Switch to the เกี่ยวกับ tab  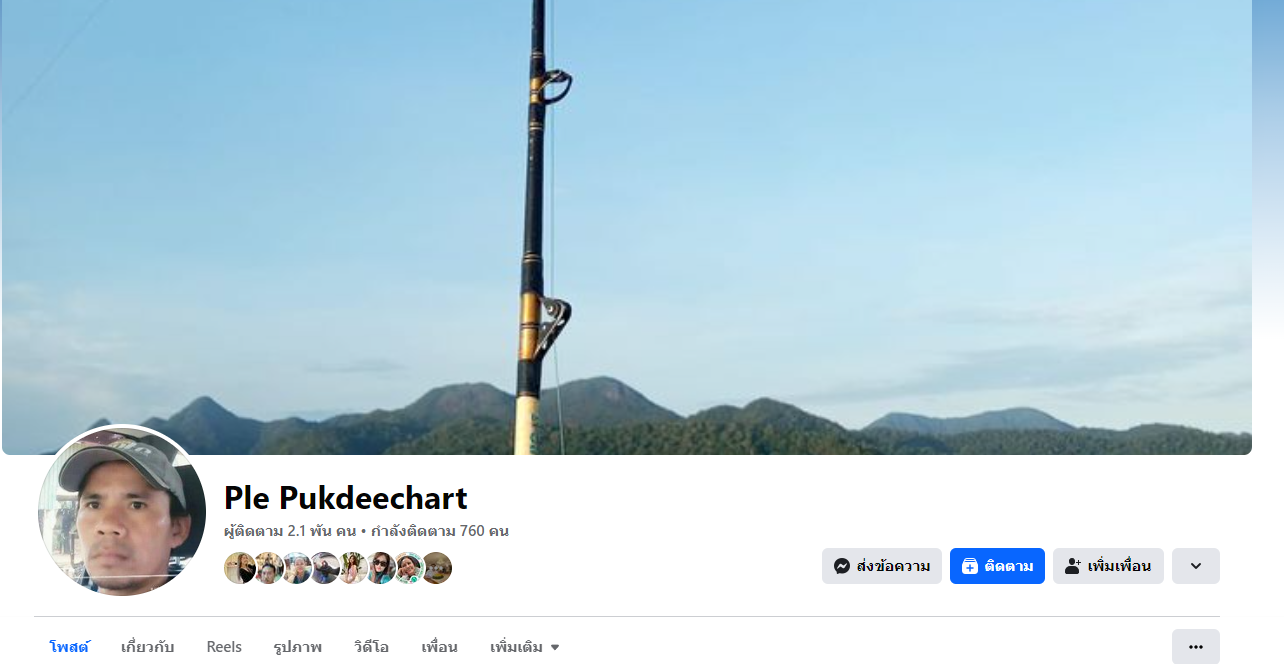pos(147,647)
